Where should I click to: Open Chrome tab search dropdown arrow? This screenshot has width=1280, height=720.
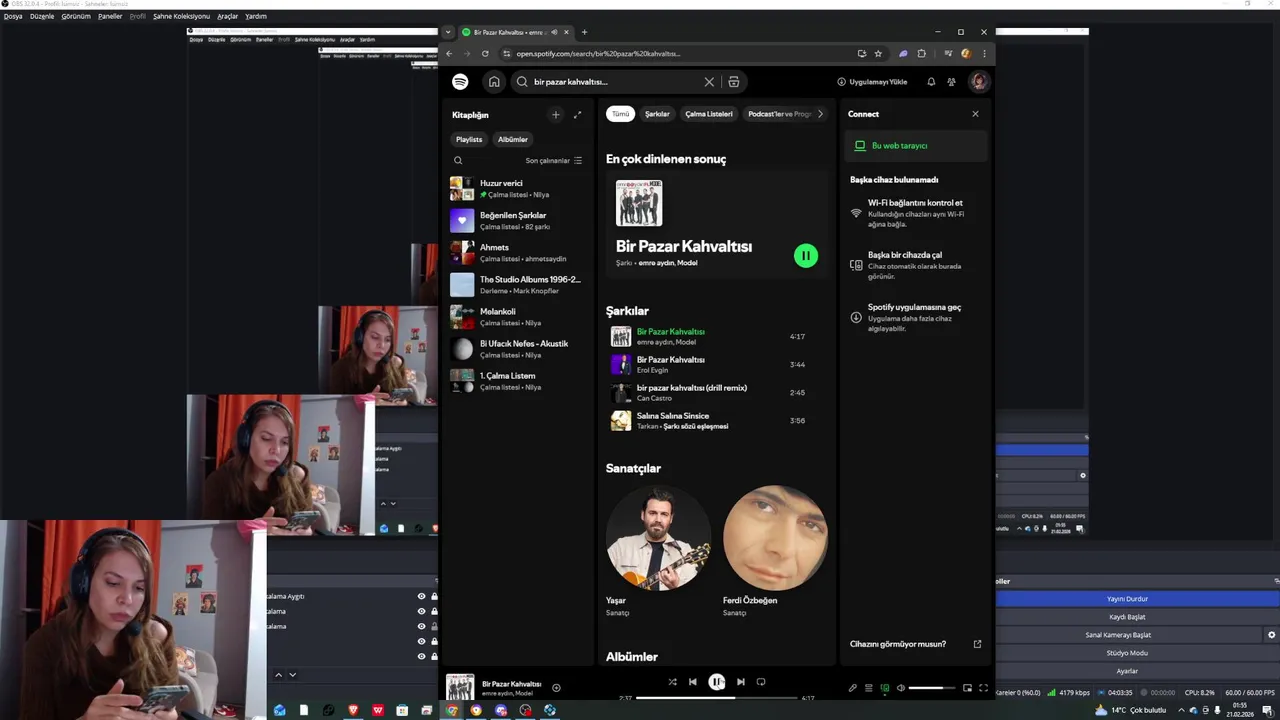[448, 32]
